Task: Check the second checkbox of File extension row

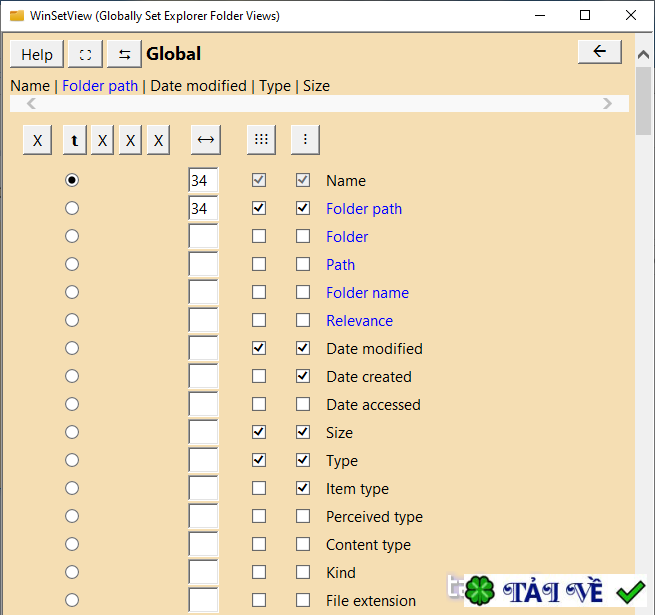Action: (x=303, y=600)
